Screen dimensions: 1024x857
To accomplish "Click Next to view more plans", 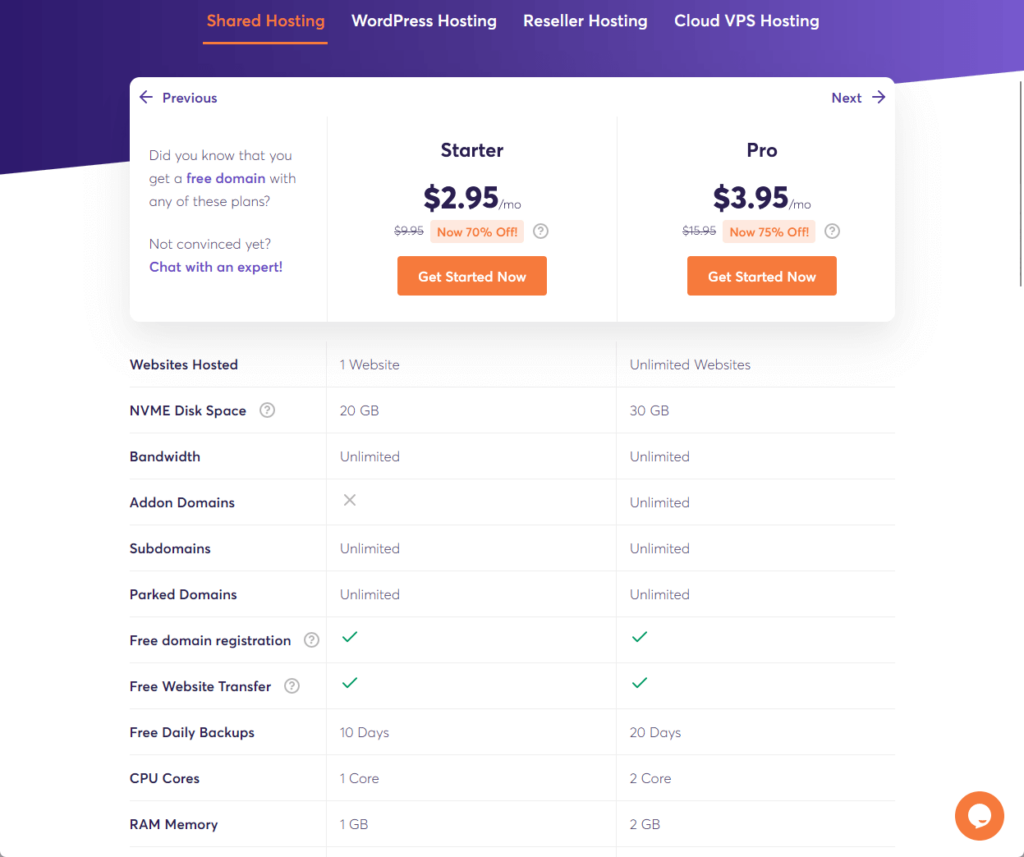I will [x=845, y=97].
